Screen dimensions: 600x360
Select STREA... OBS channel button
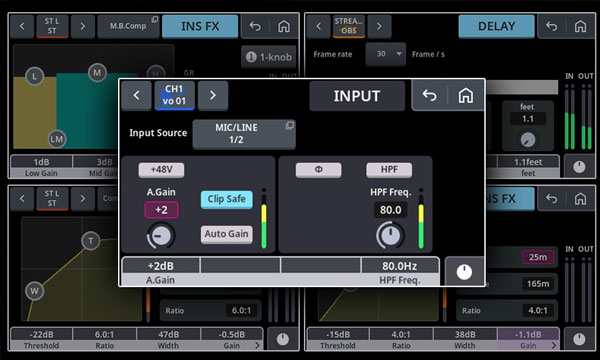click(x=349, y=26)
